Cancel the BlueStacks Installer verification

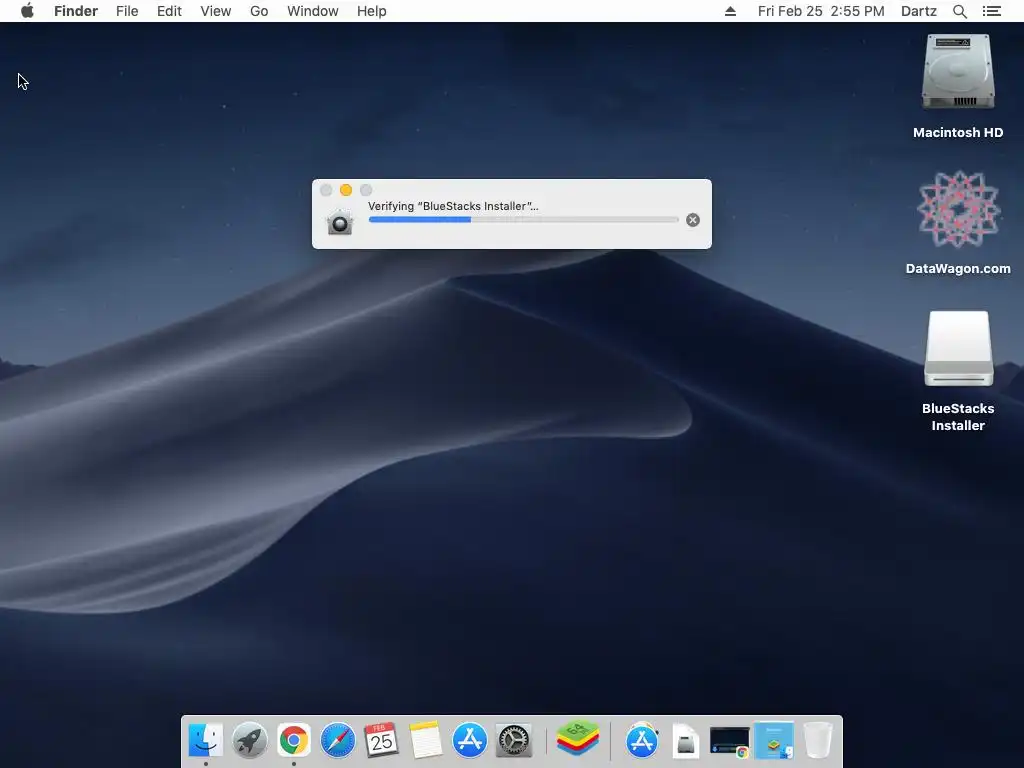click(693, 220)
